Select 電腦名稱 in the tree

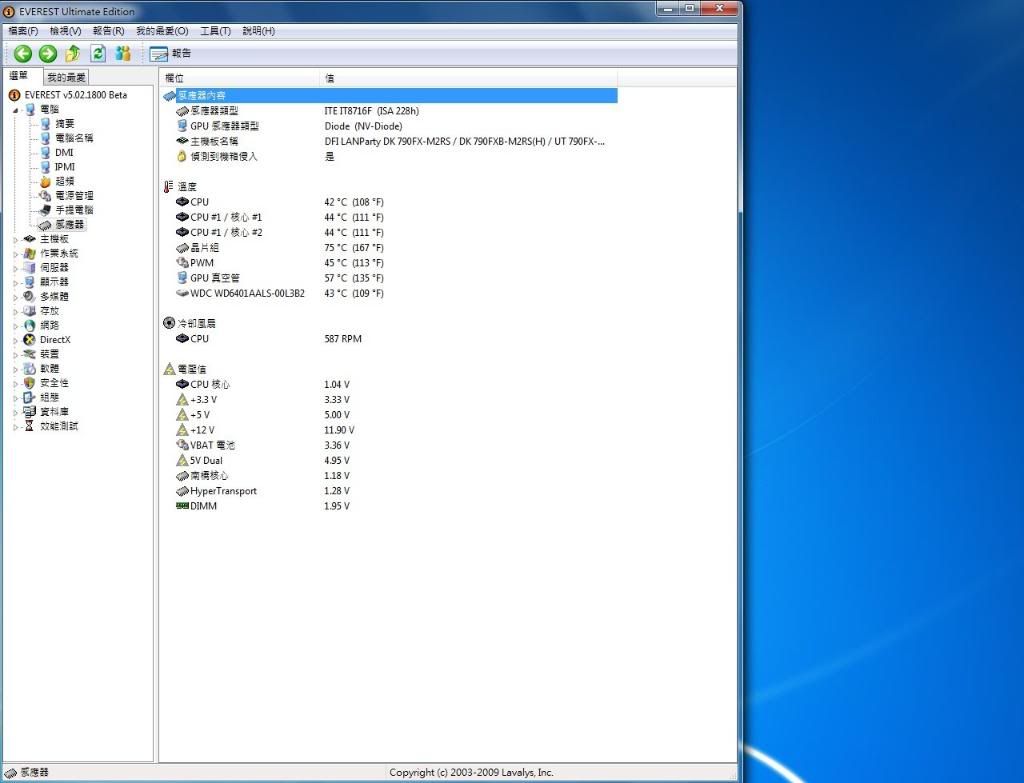coord(74,138)
